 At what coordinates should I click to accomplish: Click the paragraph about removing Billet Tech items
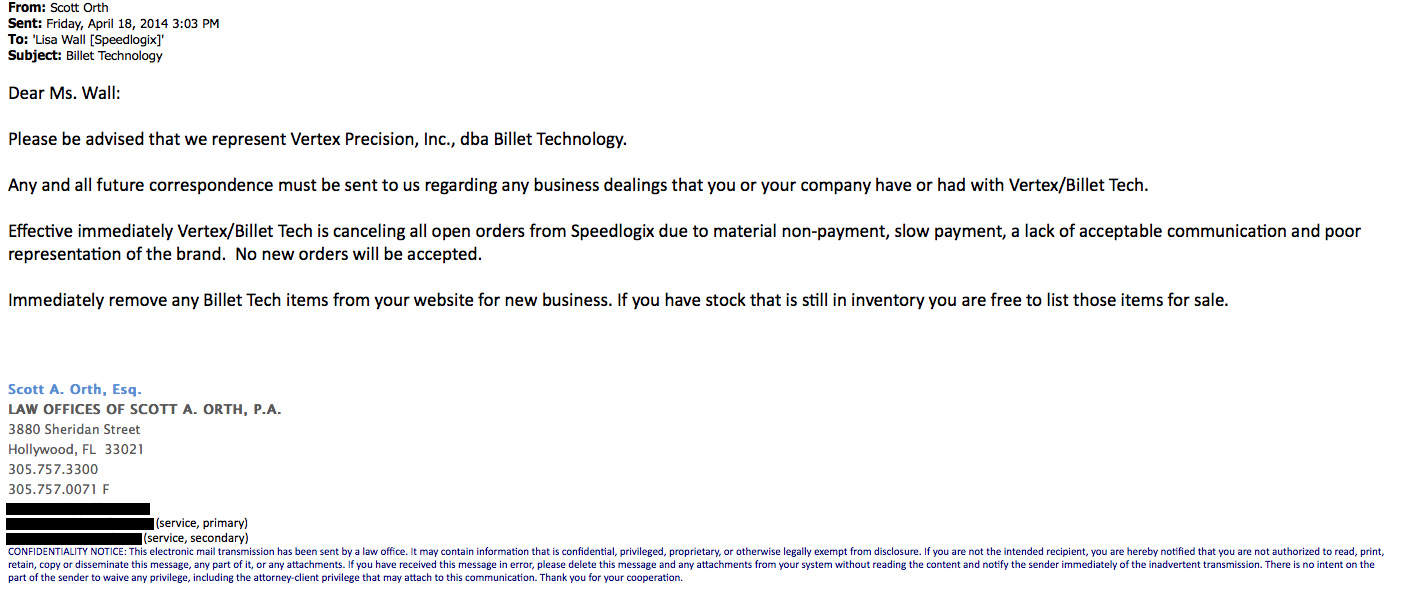coord(618,300)
